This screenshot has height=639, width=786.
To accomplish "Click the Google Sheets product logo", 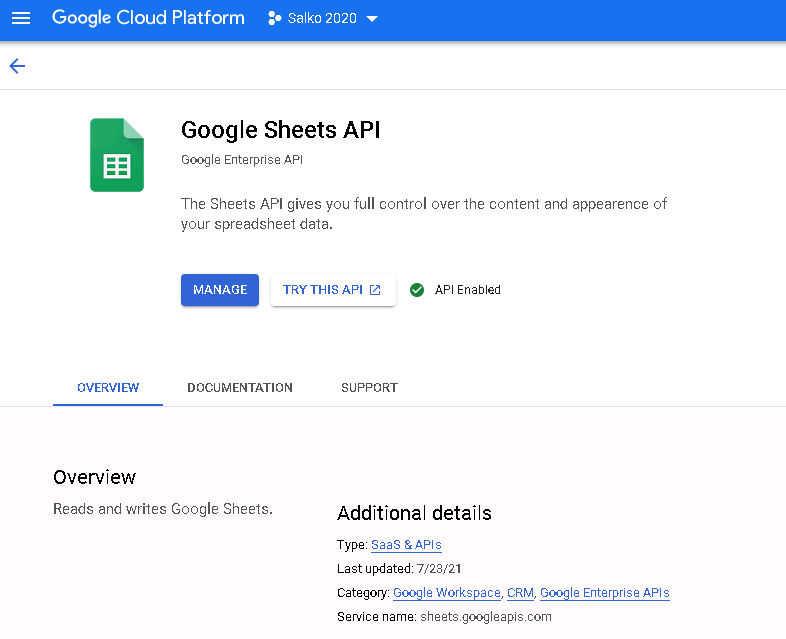I will click(x=117, y=155).
